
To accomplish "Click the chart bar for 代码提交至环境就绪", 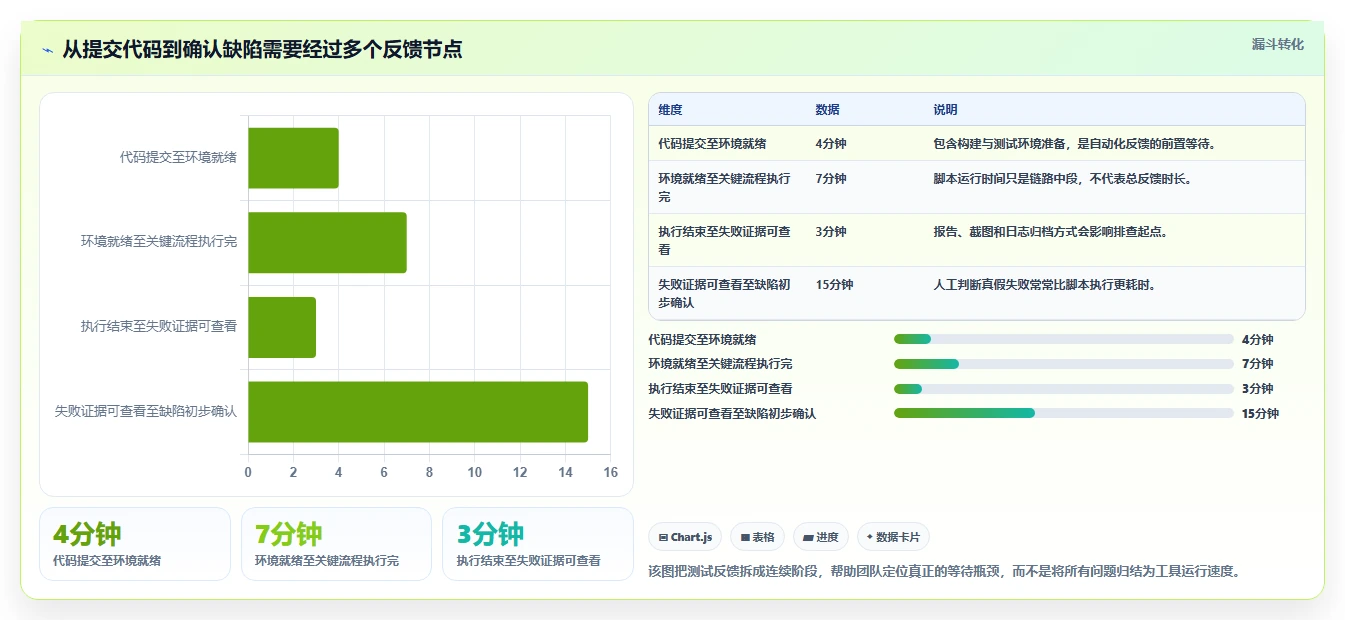I will pyautogui.click(x=293, y=158).
